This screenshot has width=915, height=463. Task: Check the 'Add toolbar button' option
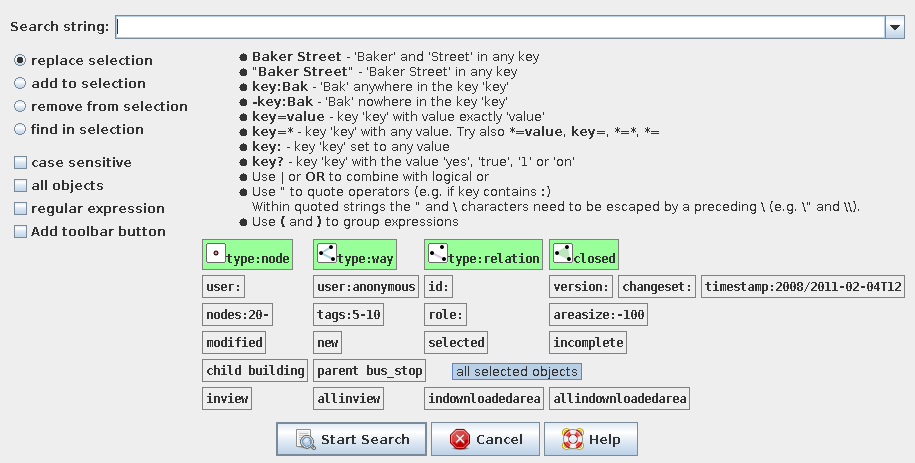(20, 232)
